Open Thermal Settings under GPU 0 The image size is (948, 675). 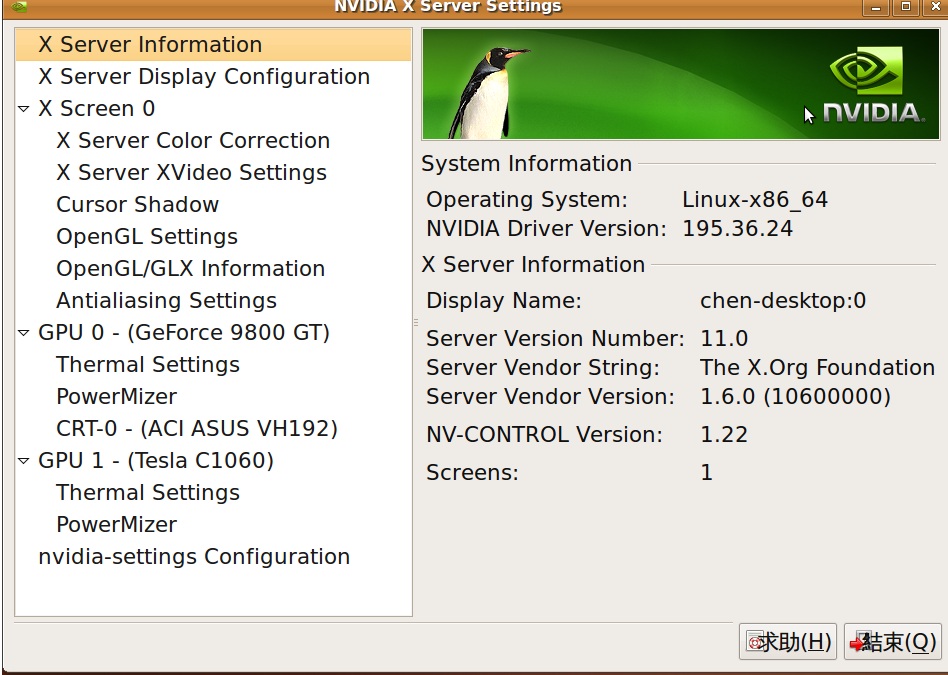(148, 365)
